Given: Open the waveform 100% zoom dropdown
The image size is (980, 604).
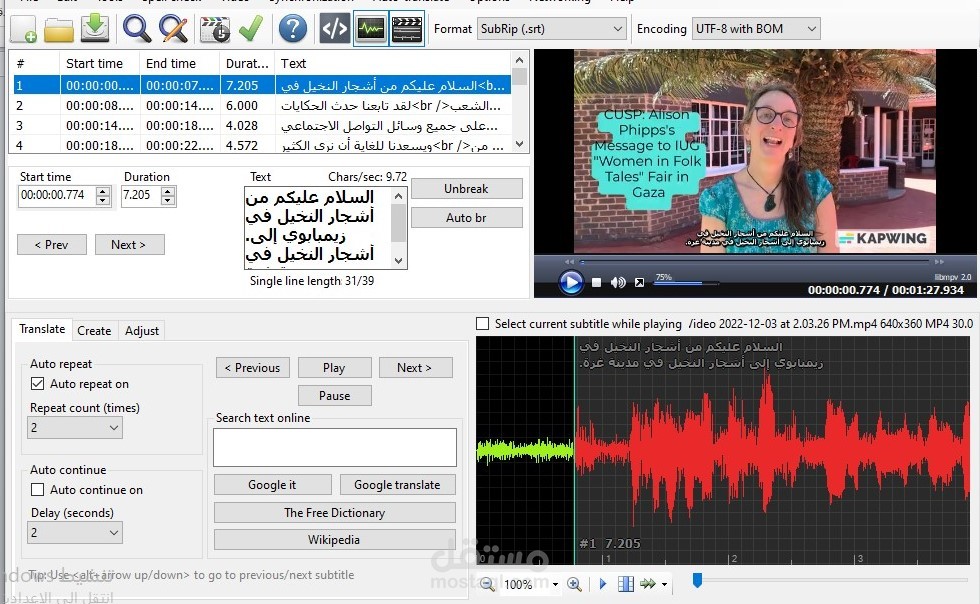Looking at the screenshot, I should point(555,585).
